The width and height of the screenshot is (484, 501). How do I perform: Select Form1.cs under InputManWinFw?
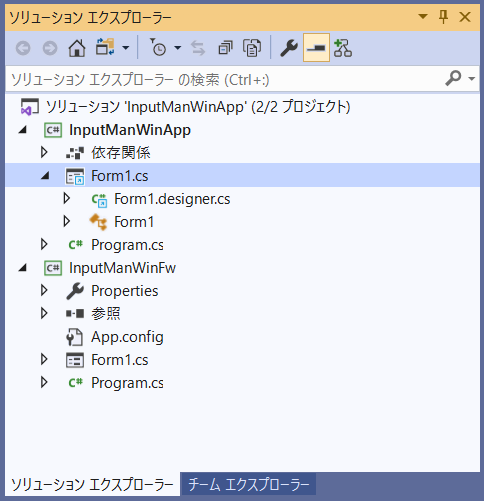click(x=120, y=360)
